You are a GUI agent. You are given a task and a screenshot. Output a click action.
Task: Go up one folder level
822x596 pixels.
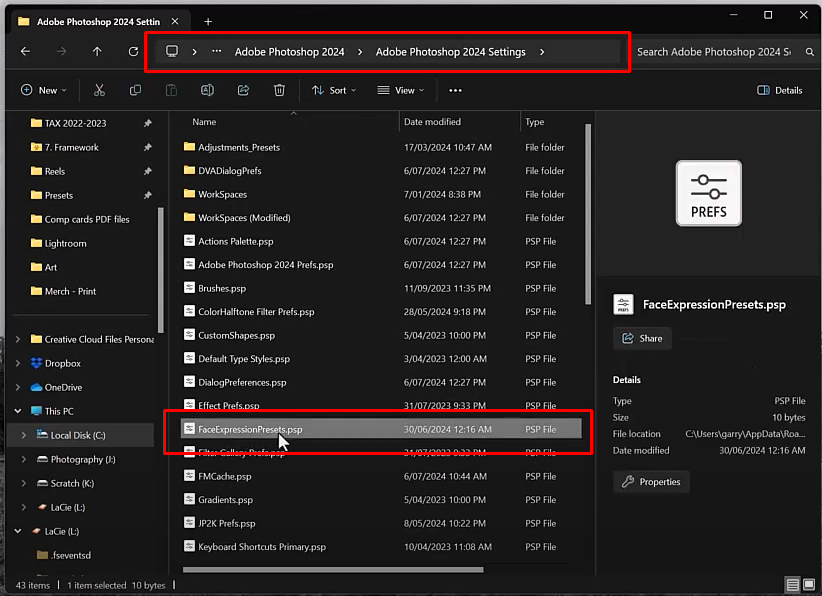97,51
